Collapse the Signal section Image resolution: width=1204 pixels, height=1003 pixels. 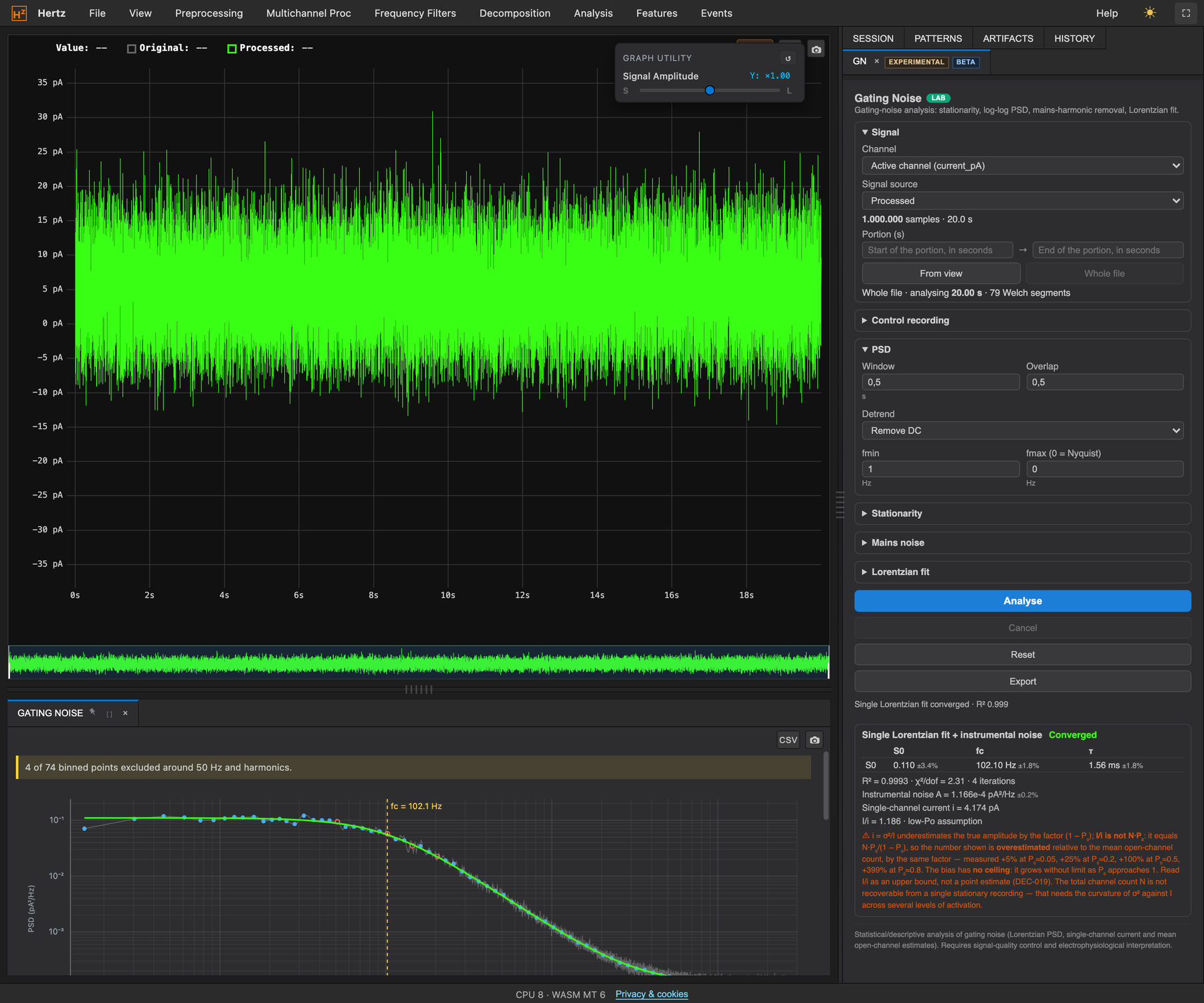pyautogui.click(x=1022, y=132)
